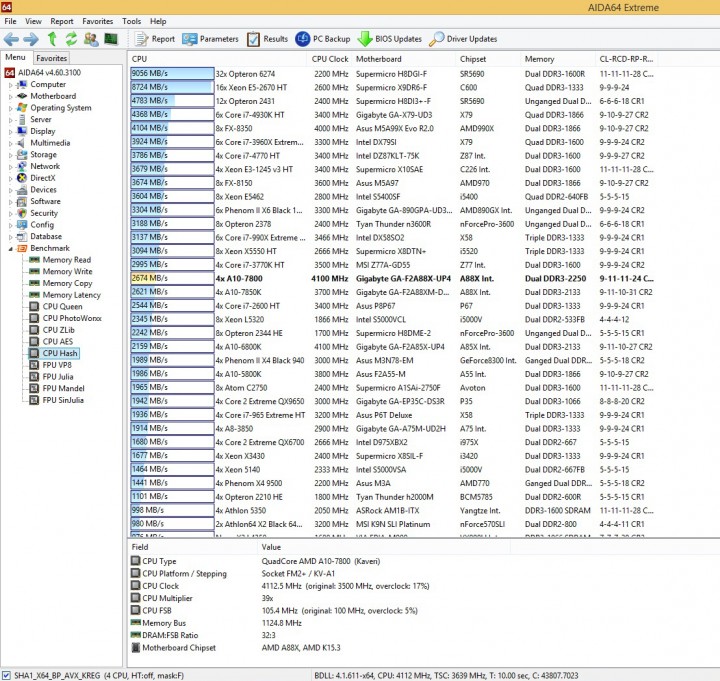Open the Favorites menu
This screenshot has width=720, height=681.
click(97, 21)
